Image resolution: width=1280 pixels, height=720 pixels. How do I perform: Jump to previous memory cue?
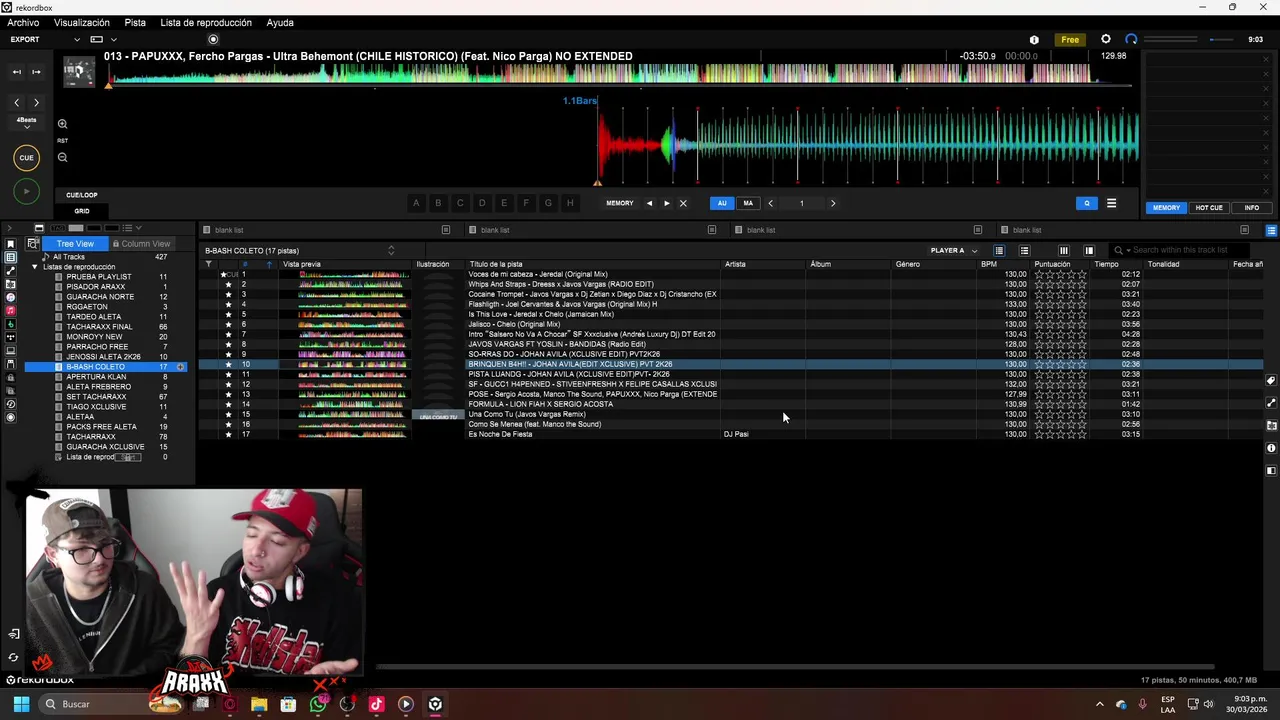coord(649,203)
